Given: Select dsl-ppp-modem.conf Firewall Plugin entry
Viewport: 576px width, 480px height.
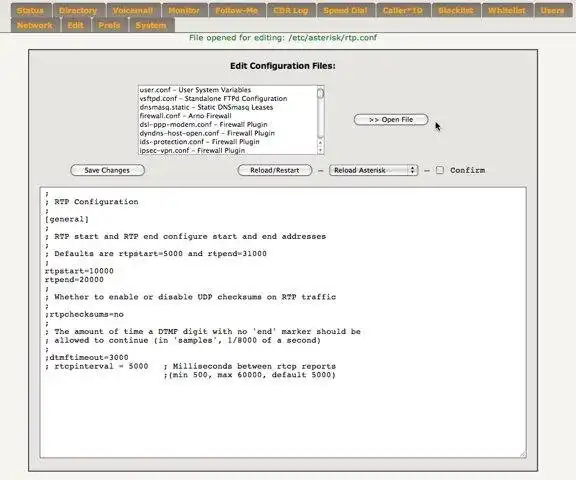Looking at the screenshot, I should click(227, 124).
